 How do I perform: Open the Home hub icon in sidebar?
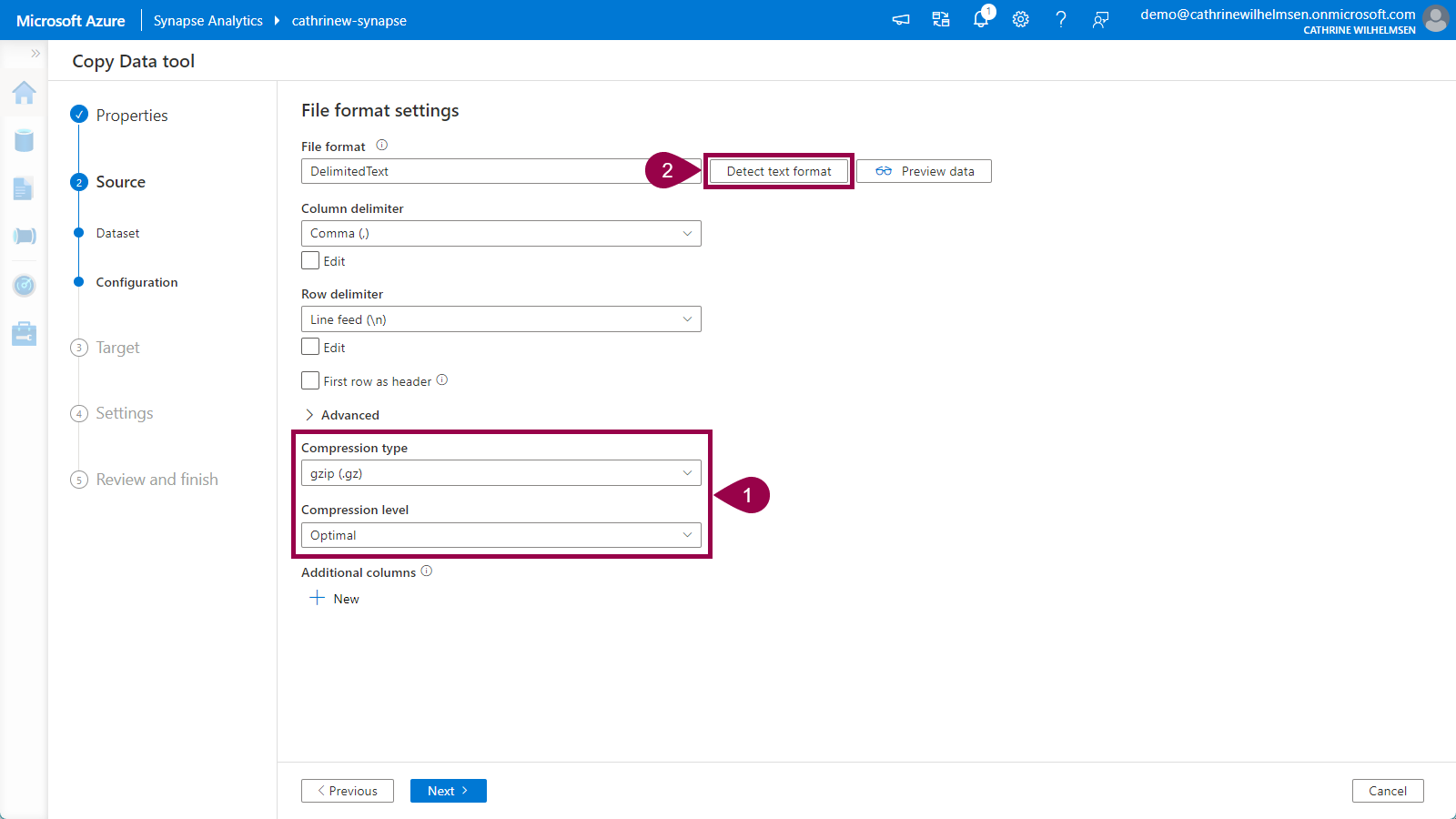(24, 93)
